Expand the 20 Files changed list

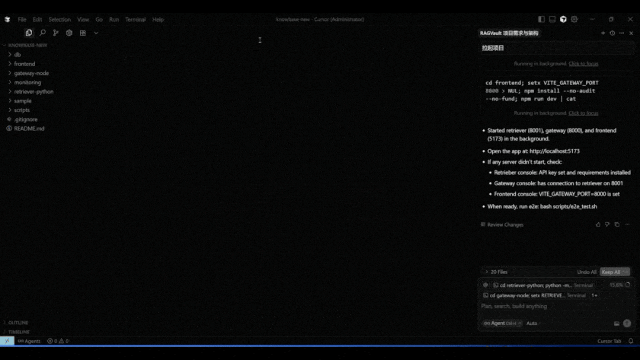pos(496,272)
